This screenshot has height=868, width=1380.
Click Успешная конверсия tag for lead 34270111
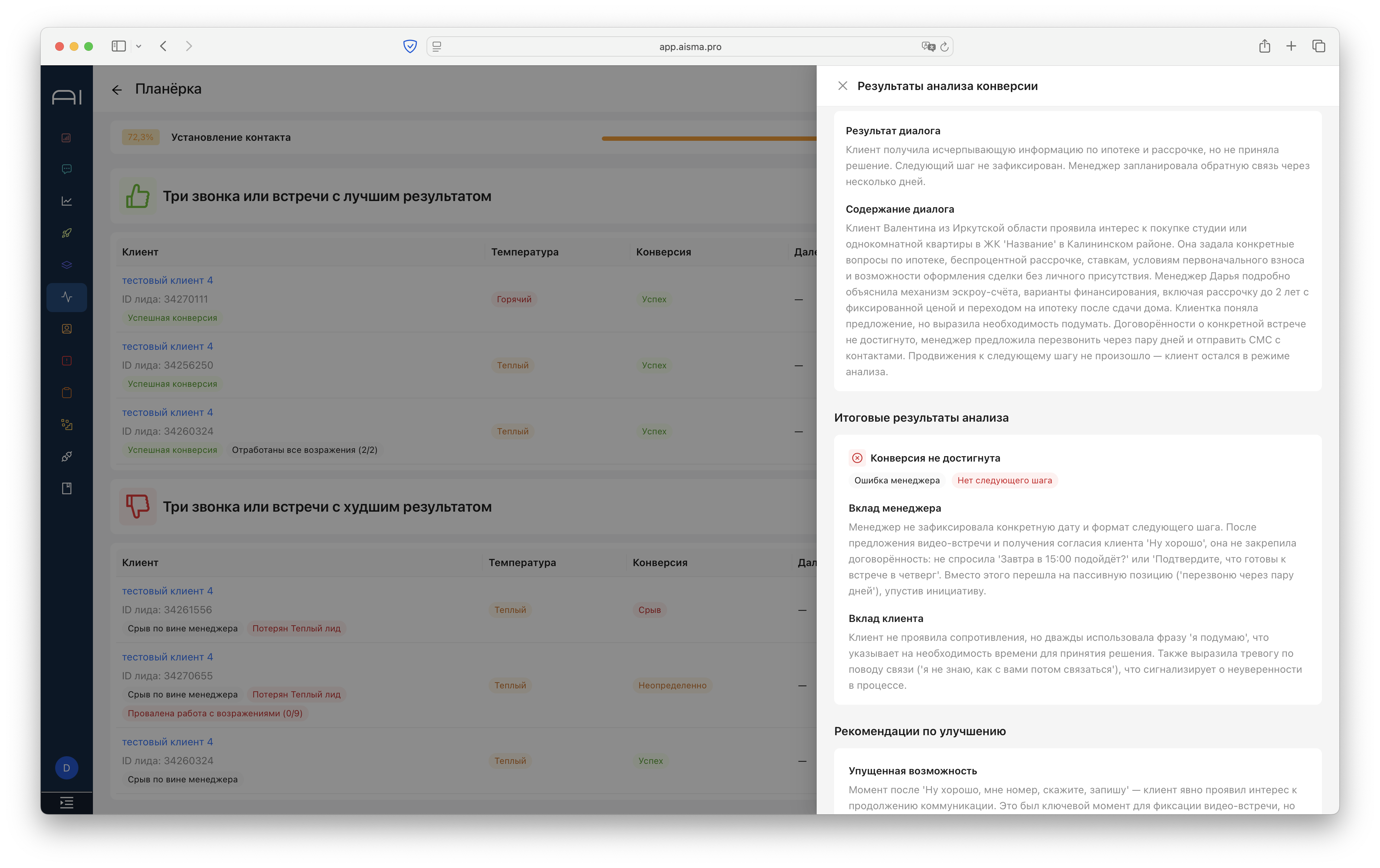pos(172,318)
